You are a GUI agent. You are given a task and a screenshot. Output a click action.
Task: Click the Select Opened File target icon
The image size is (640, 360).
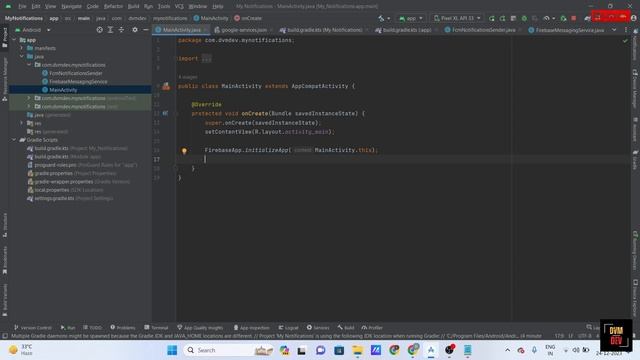(99, 30)
